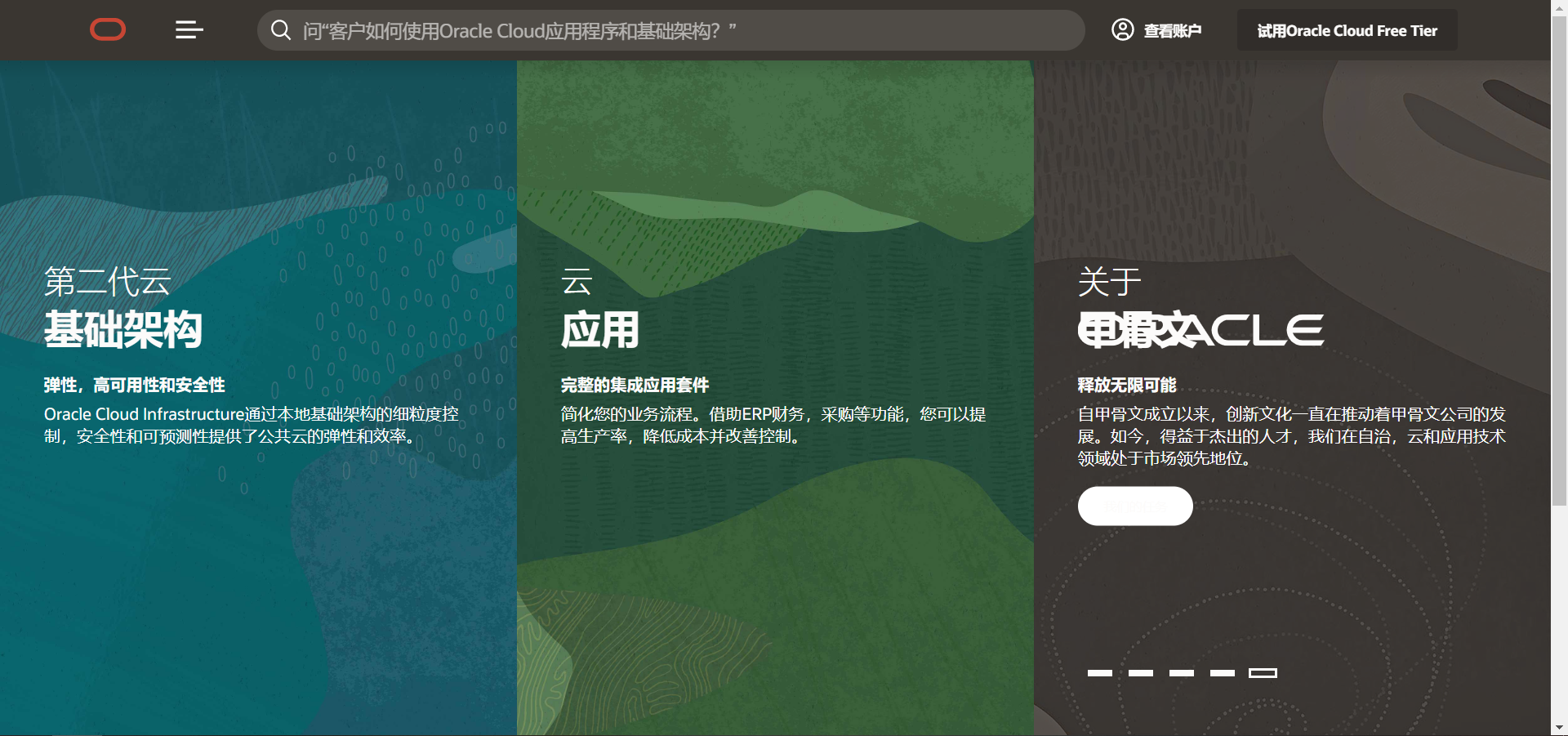Click the 查看账户 account link
1568x736 pixels.
click(x=1173, y=30)
